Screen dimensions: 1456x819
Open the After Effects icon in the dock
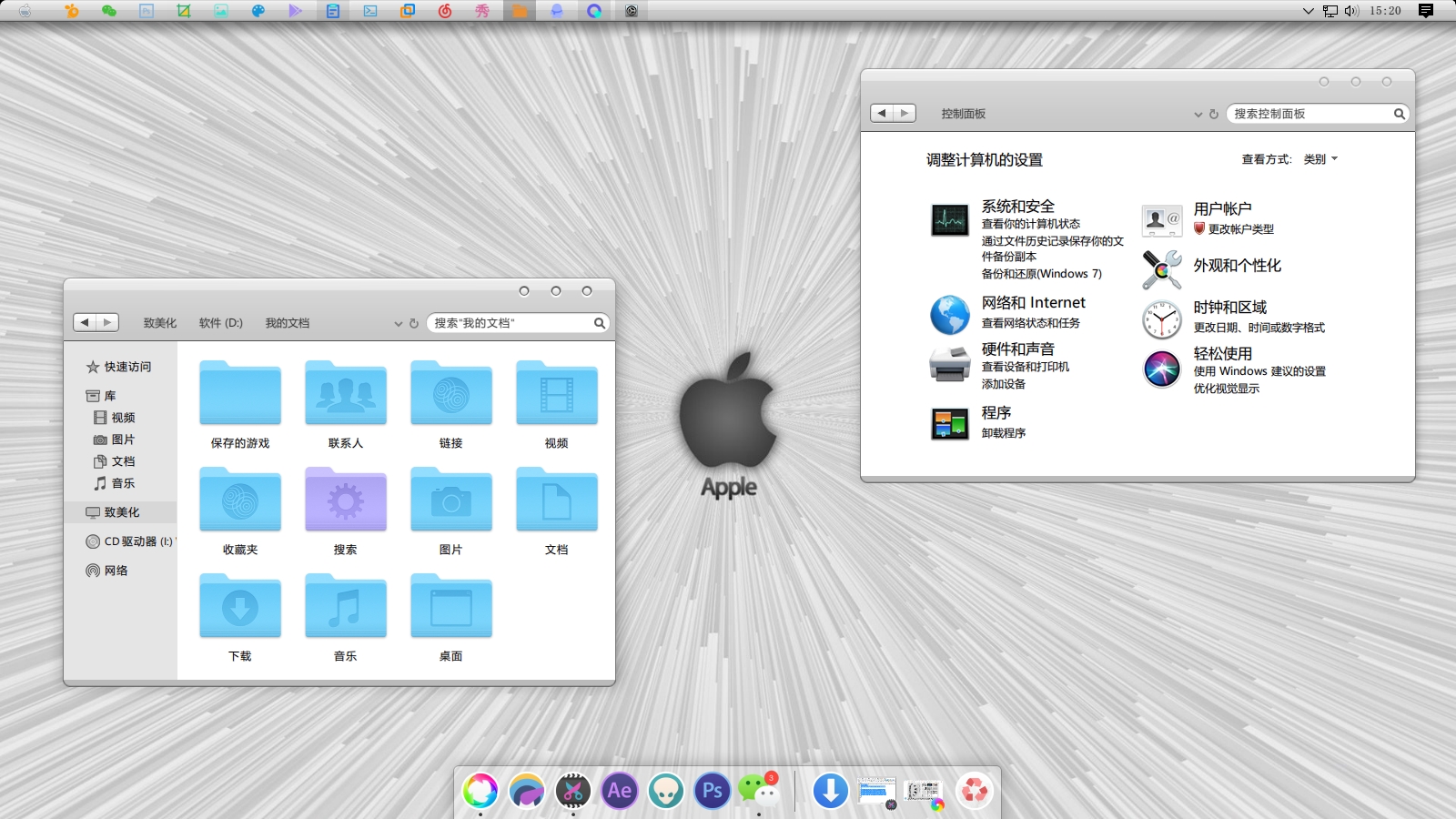pyautogui.click(x=620, y=791)
